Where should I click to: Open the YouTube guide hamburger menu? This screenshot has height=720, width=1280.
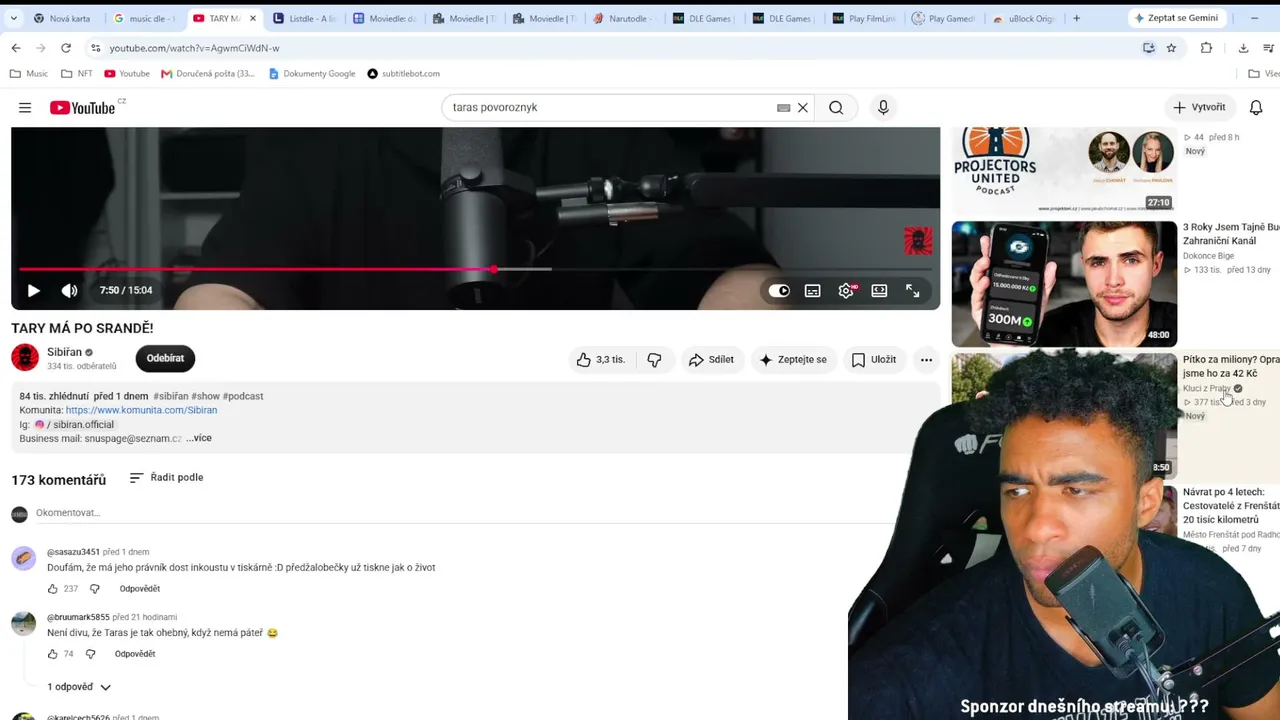click(x=25, y=108)
